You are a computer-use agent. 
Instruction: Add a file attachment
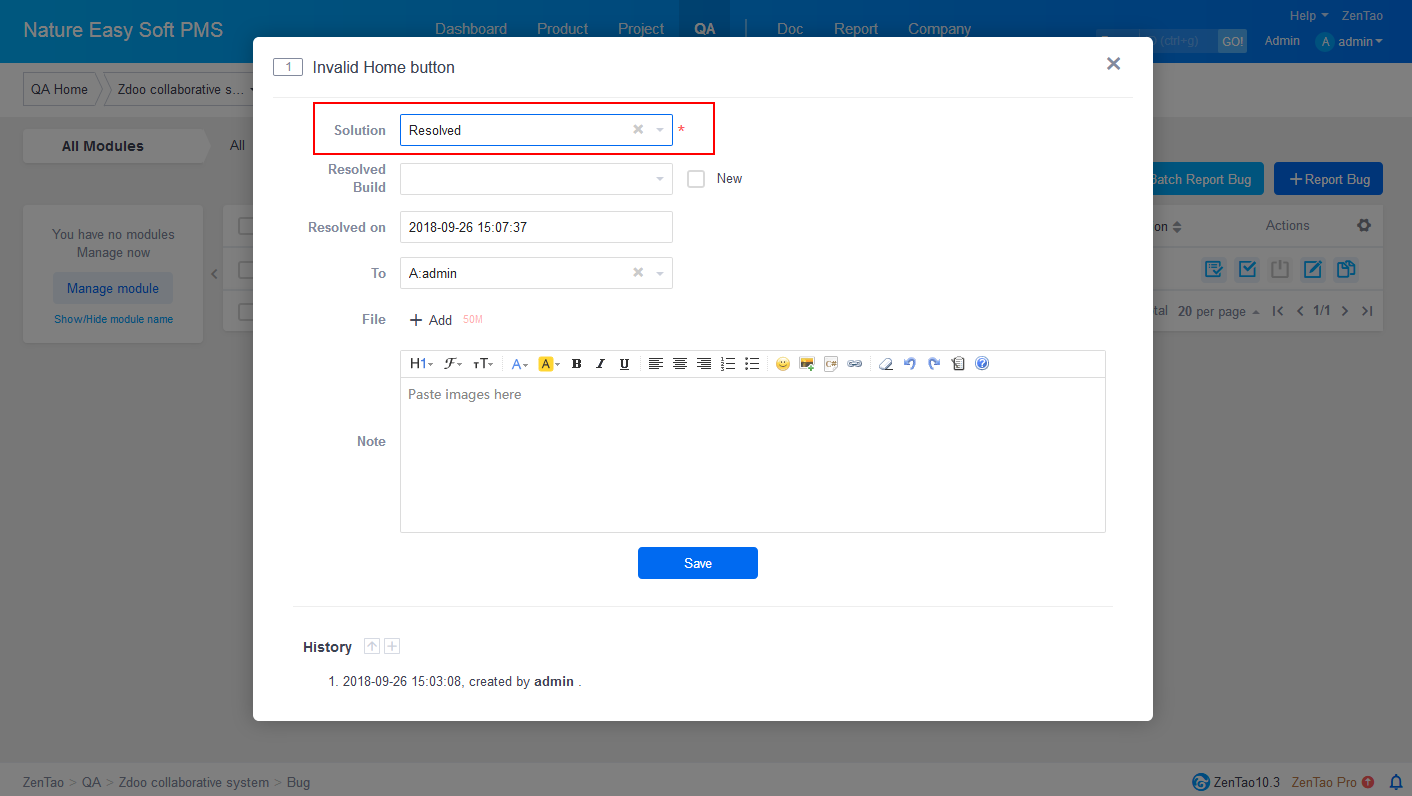tap(431, 320)
